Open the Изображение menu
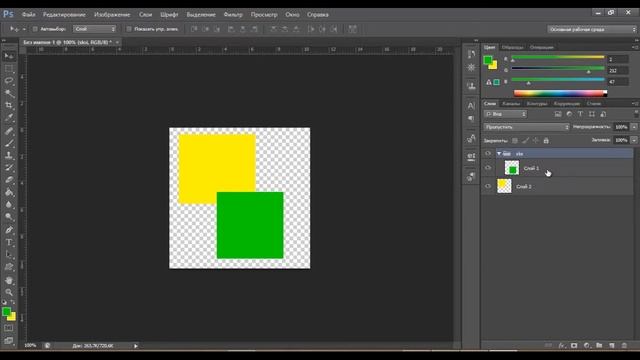The image size is (640, 360). click(112, 14)
